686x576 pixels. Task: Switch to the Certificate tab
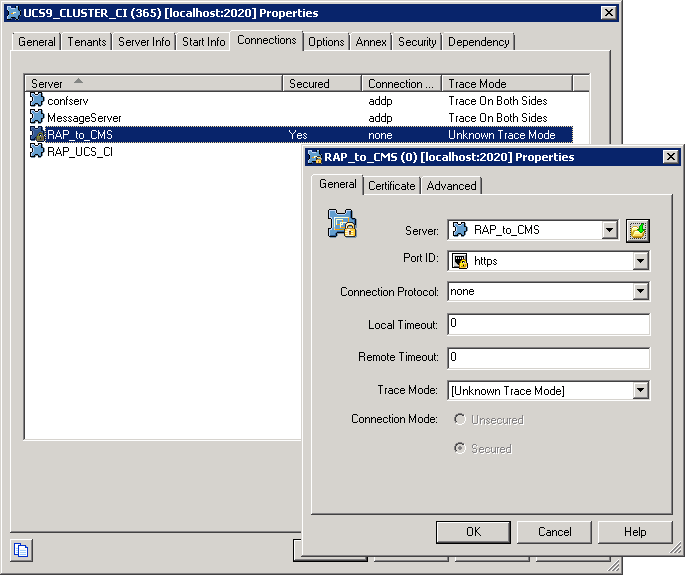(391, 186)
